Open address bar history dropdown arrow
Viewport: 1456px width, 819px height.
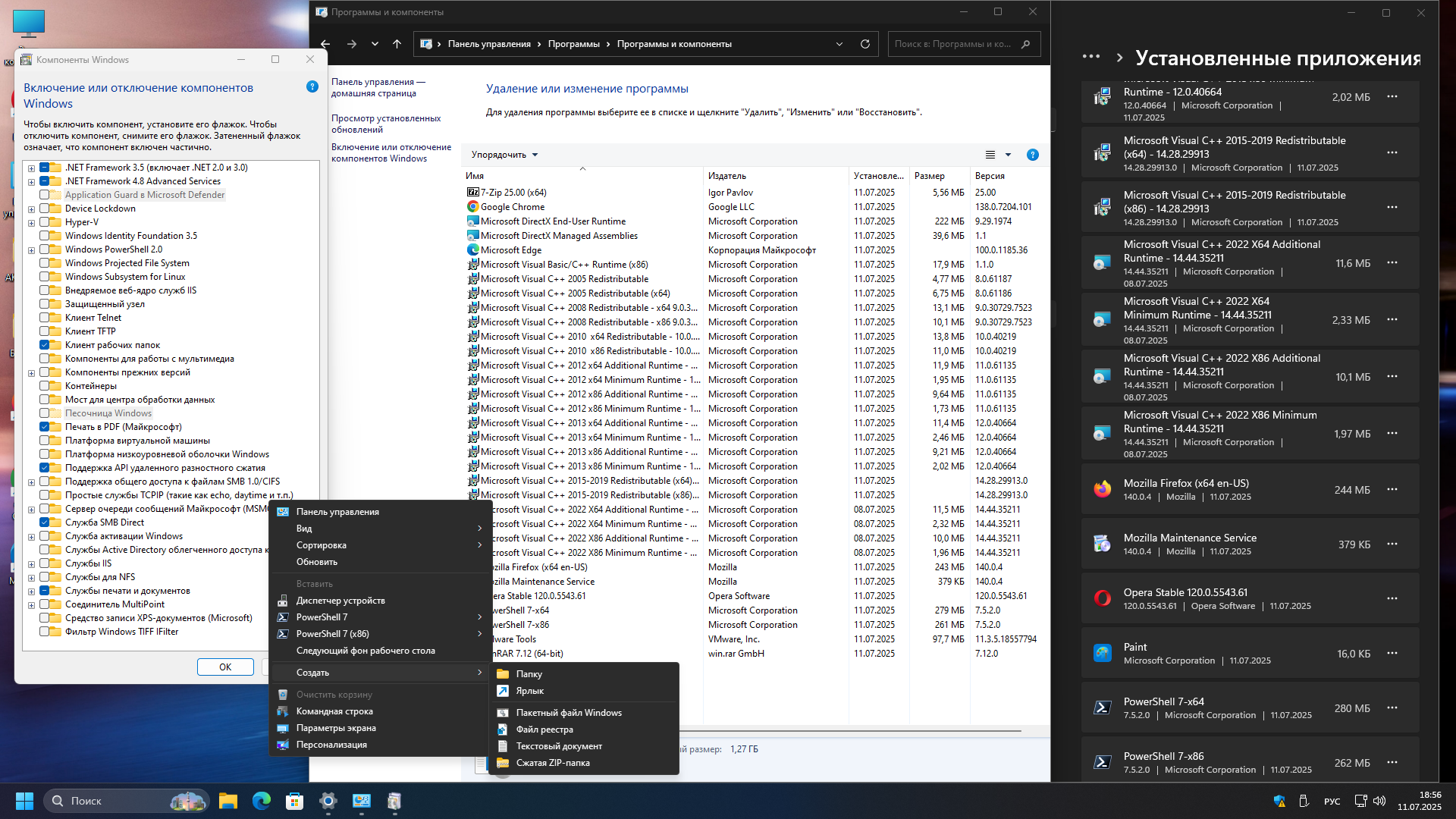click(x=839, y=44)
